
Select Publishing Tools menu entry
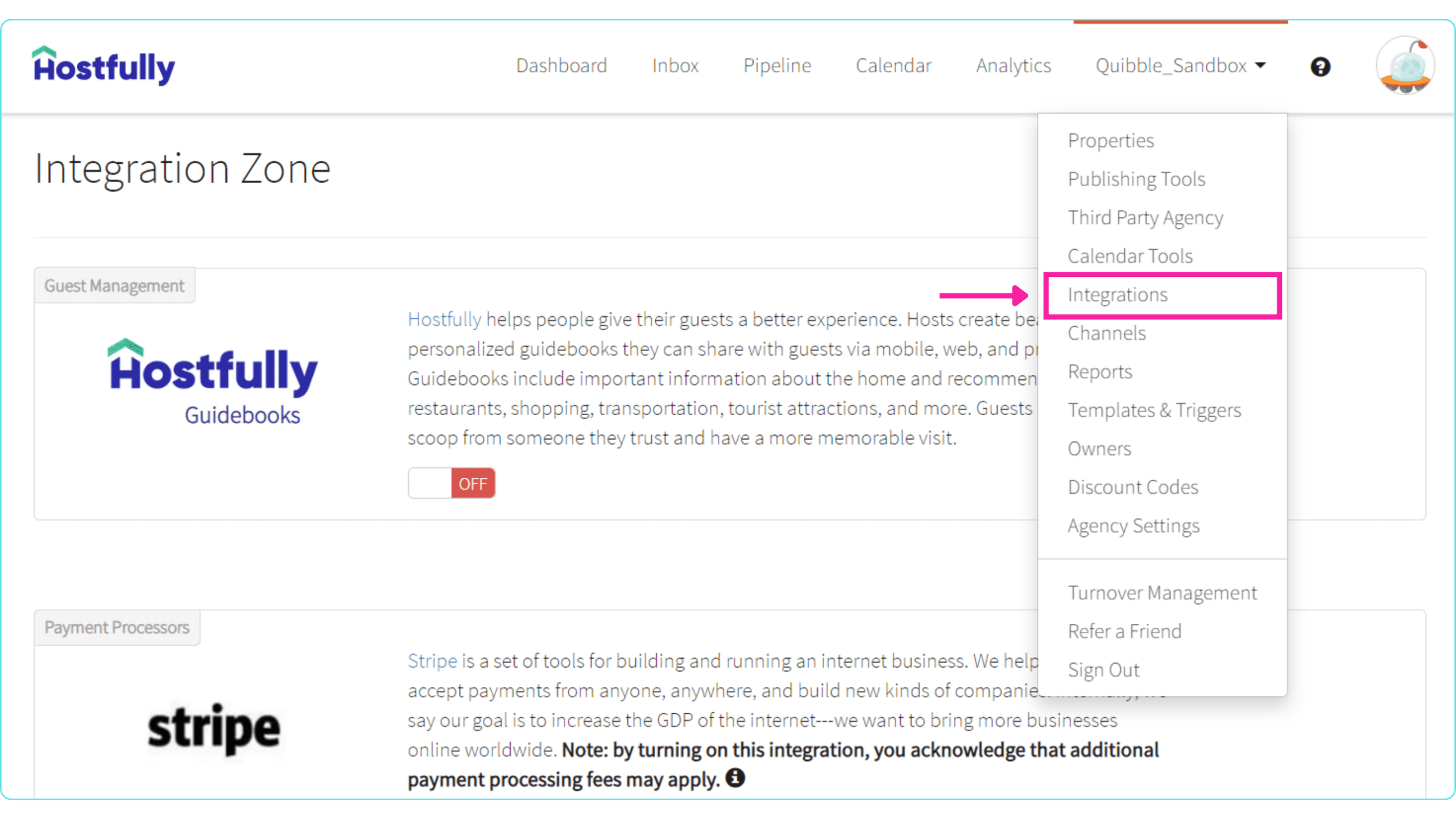[x=1136, y=179]
